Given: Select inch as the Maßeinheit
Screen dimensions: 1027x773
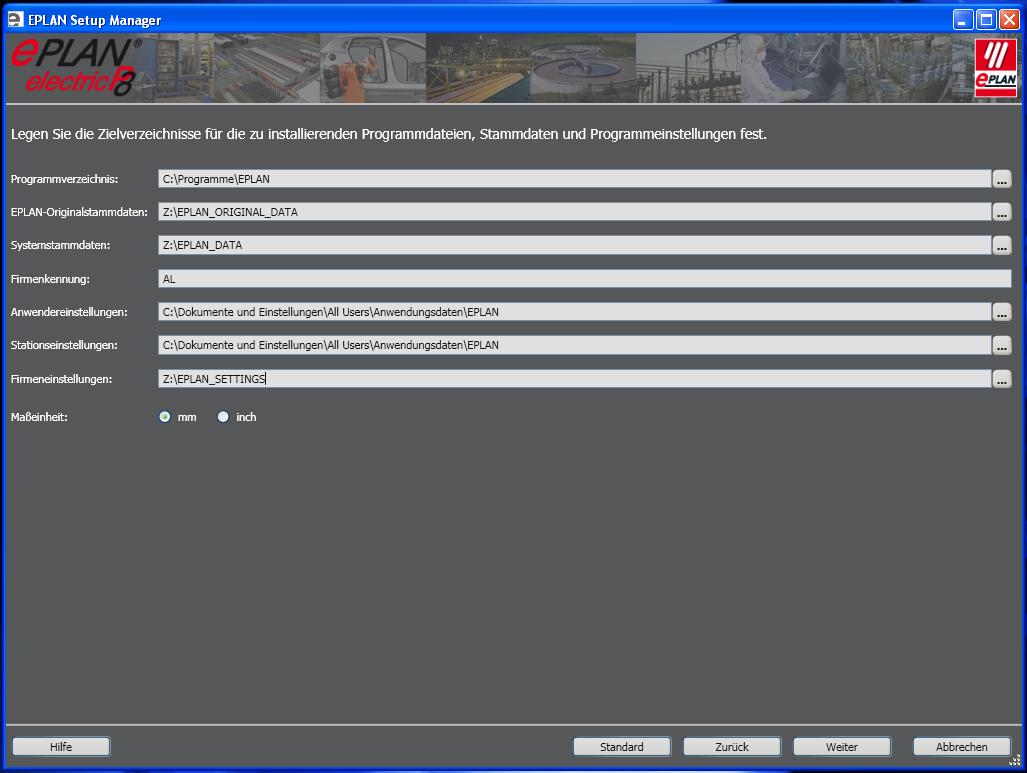Looking at the screenshot, I should tap(223, 417).
